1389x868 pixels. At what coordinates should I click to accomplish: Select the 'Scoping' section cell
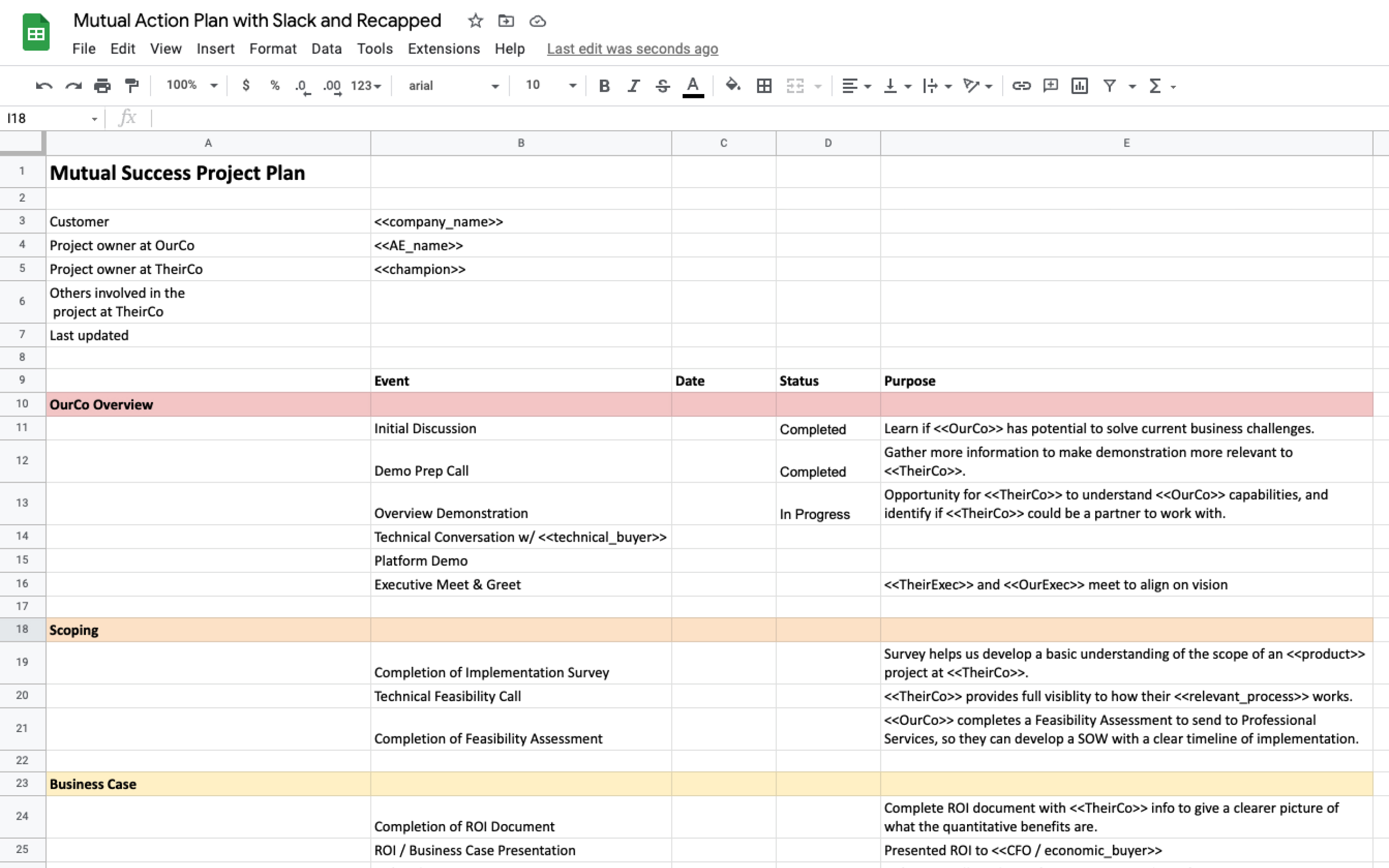pyautogui.click(x=208, y=630)
